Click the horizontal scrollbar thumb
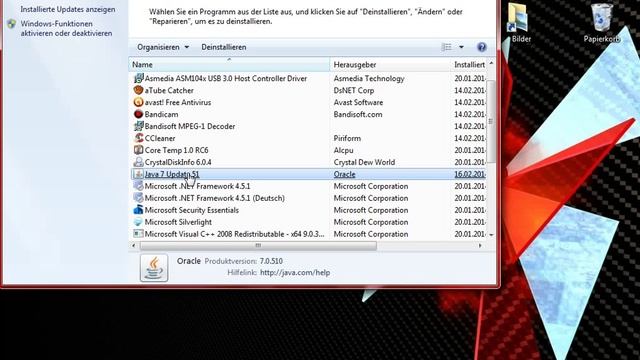Viewport: 640px width, 360px height. point(258,246)
